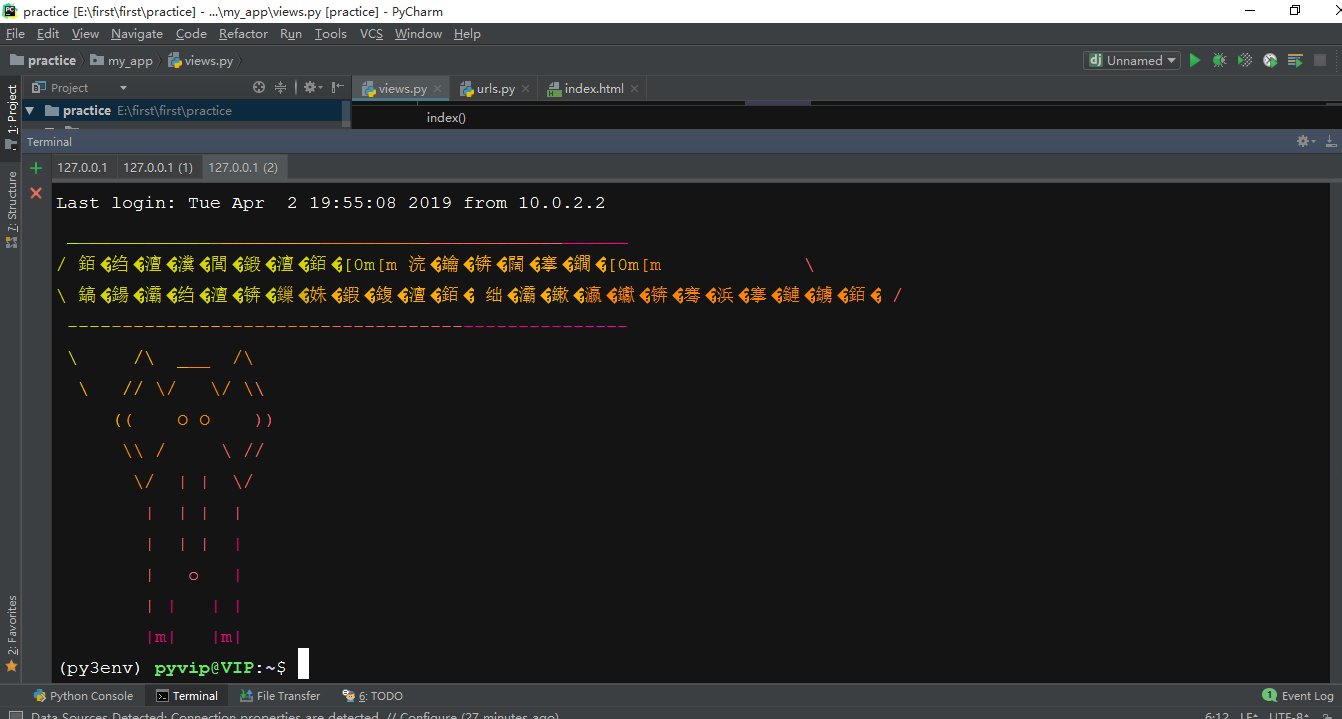Screen dimensions: 1342x719
Task: Open the VCS menu
Action: (x=371, y=33)
